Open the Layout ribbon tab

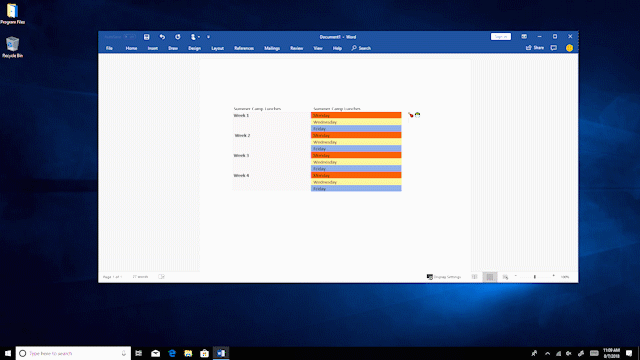[217, 48]
